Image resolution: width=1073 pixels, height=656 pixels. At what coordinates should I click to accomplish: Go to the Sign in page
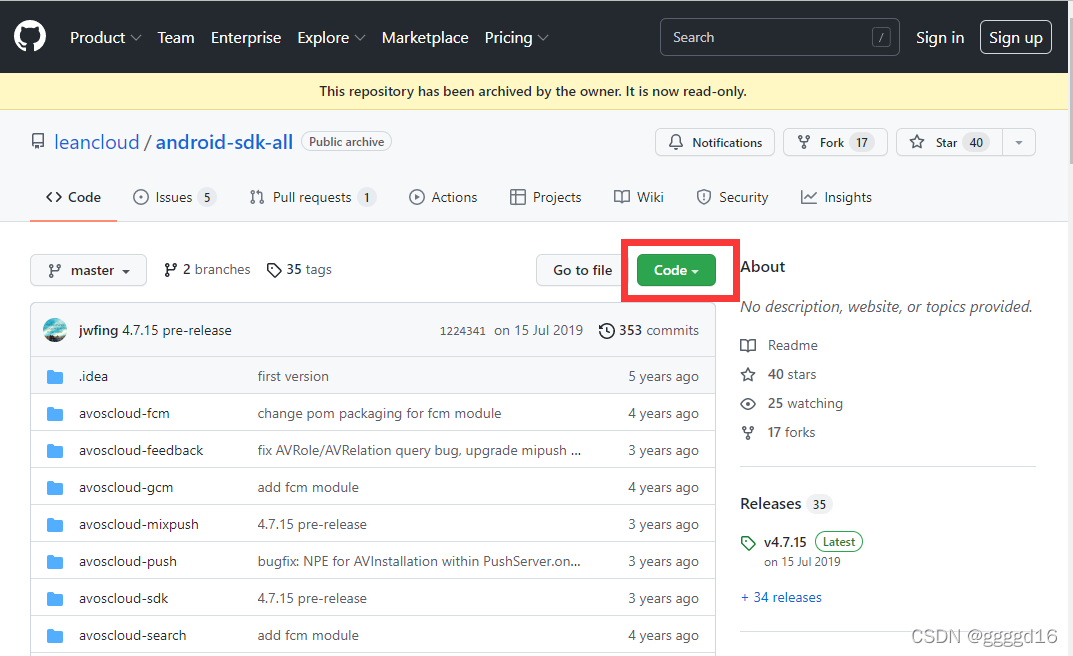pyautogui.click(x=940, y=38)
